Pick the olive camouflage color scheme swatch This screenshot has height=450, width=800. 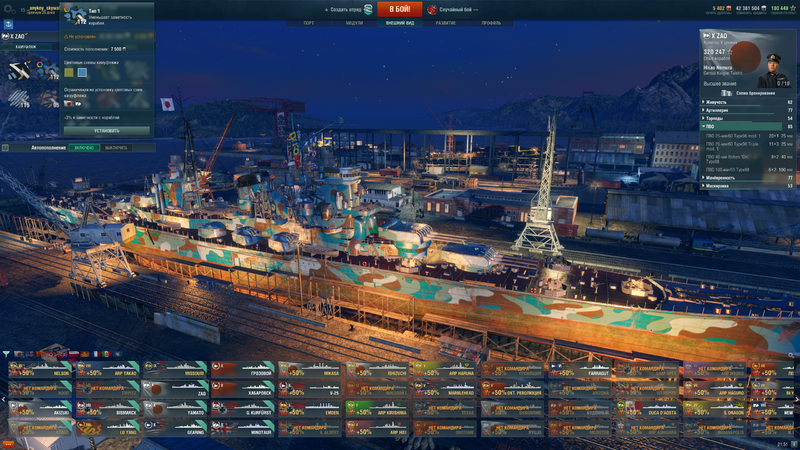68,73
